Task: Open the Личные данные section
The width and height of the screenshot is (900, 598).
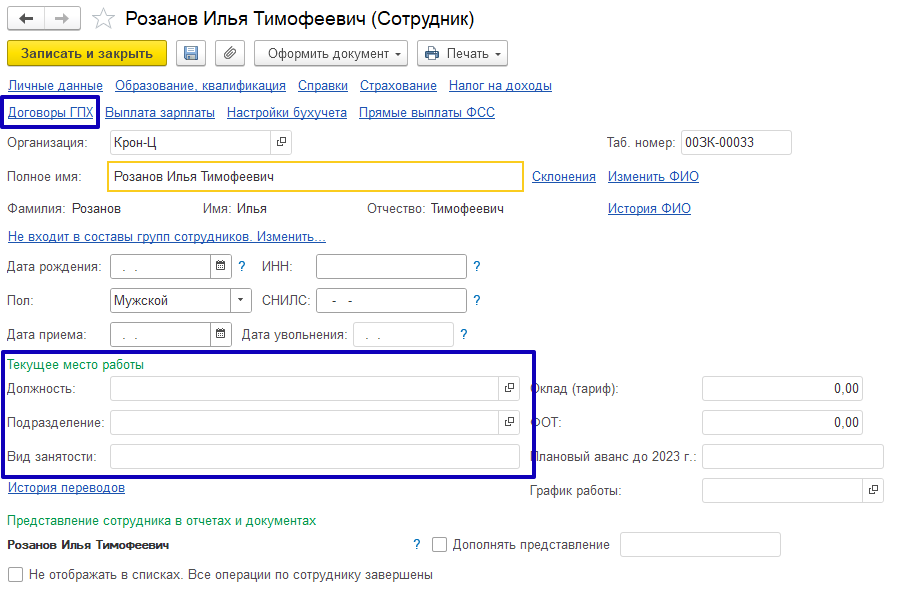Action: pos(55,86)
